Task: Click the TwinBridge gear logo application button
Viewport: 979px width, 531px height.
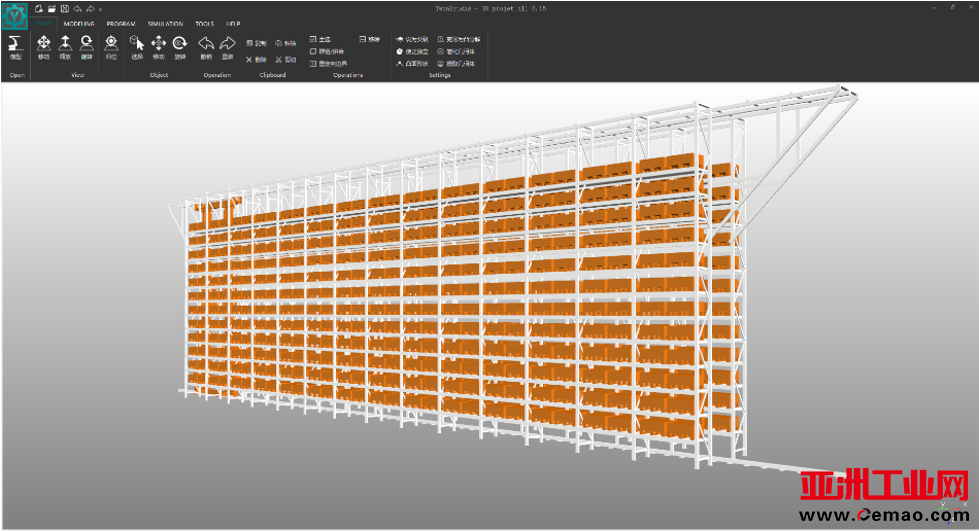Action: point(15,16)
